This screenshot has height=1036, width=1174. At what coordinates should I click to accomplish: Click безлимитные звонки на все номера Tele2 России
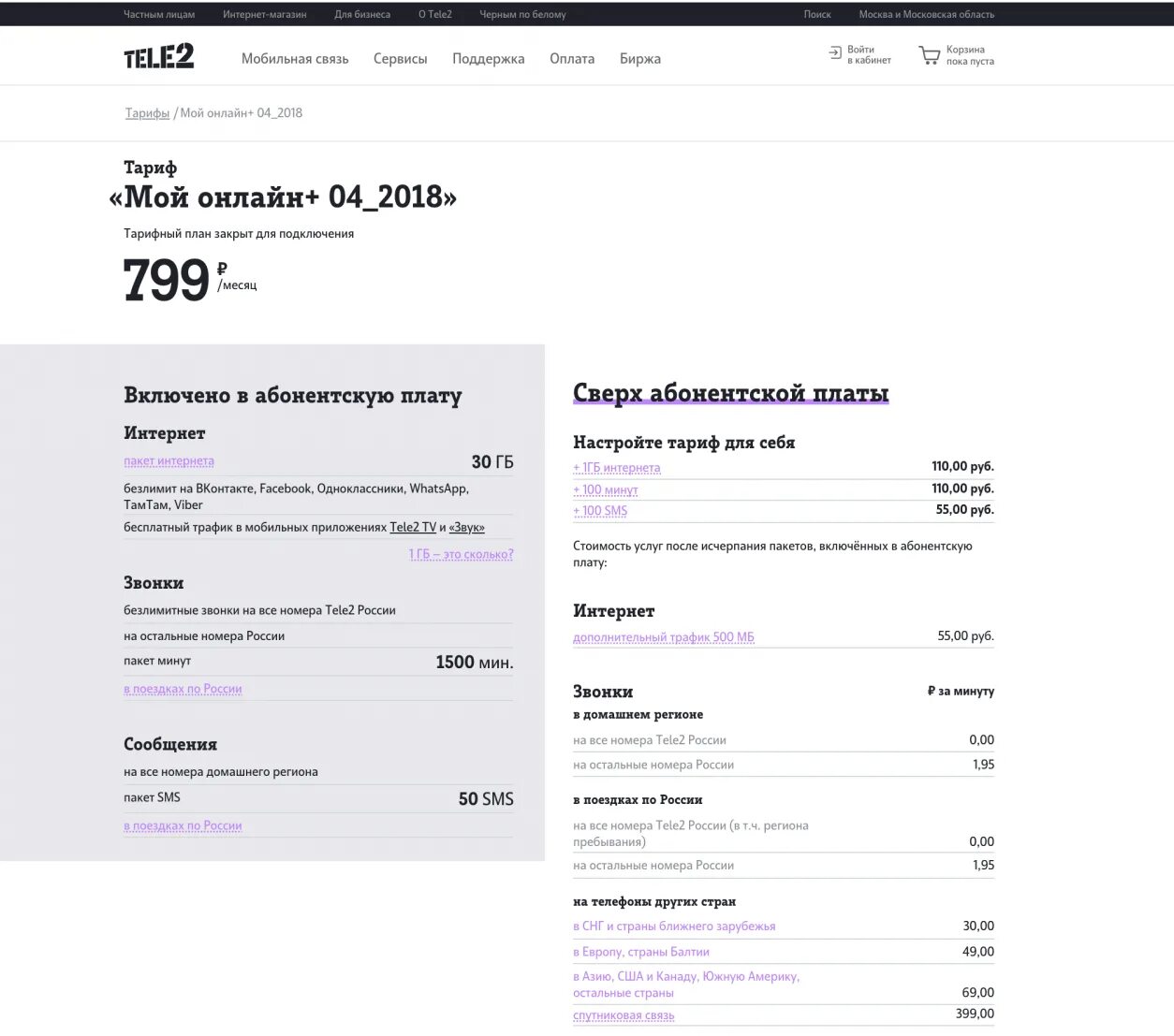(x=259, y=610)
